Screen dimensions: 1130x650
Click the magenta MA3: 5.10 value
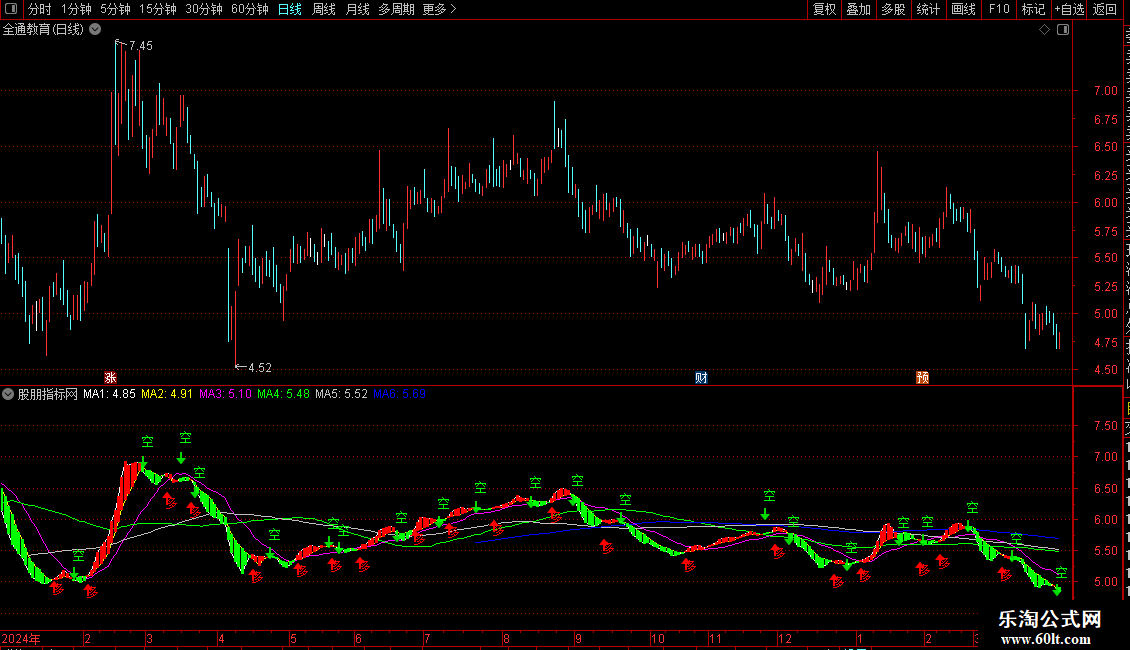226,394
